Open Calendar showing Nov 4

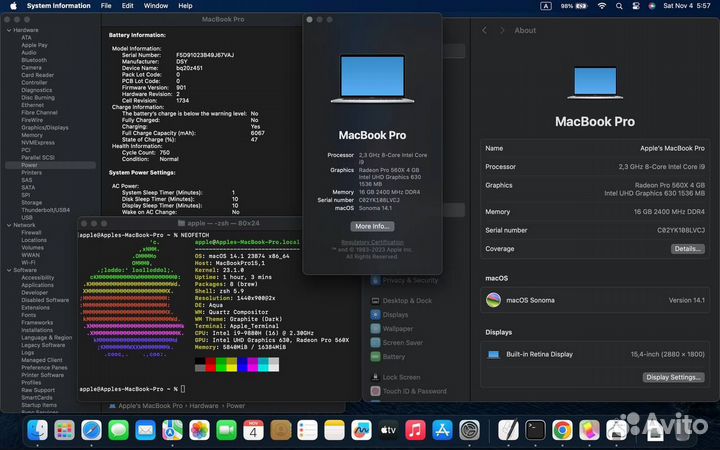coord(253,430)
